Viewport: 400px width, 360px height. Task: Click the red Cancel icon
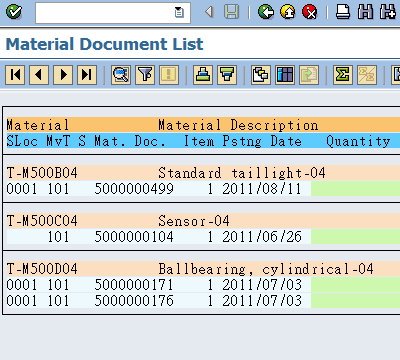310,13
